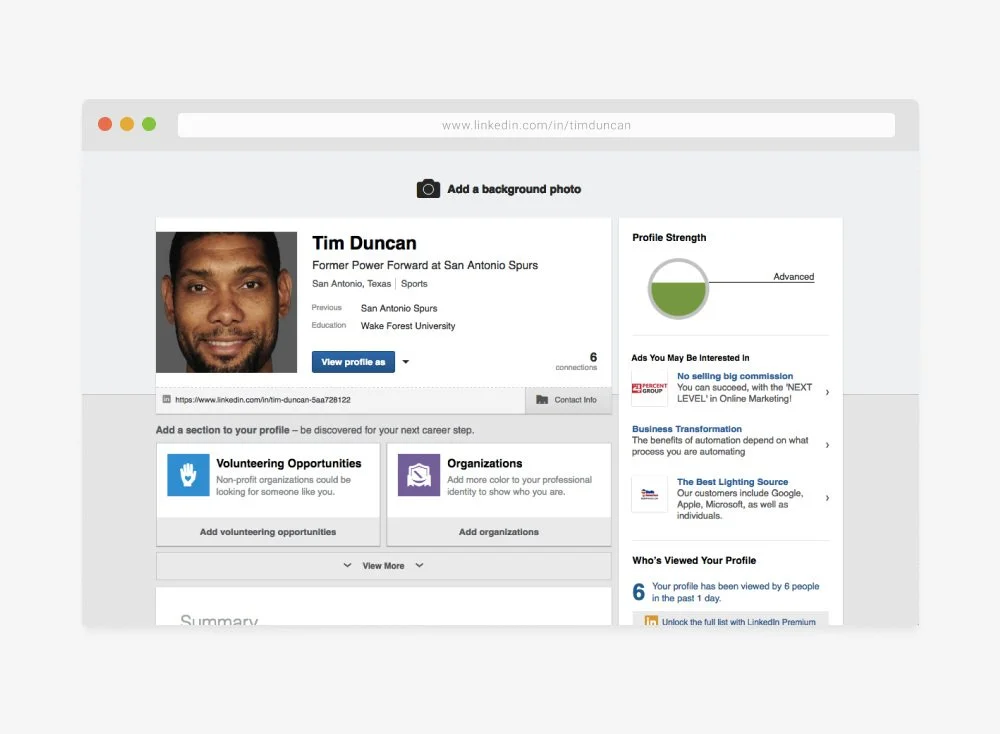Click the yellow minimize window dot

tap(127, 124)
